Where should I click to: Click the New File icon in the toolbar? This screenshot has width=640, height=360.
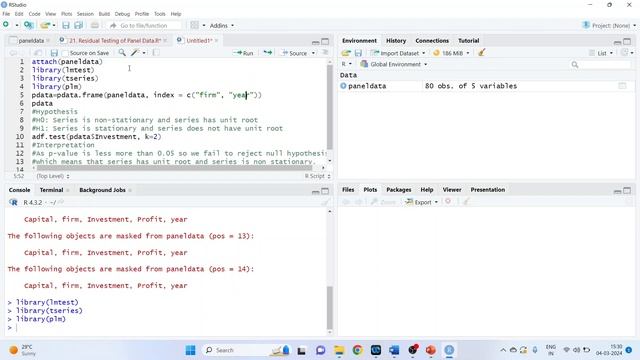[x=6, y=25]
